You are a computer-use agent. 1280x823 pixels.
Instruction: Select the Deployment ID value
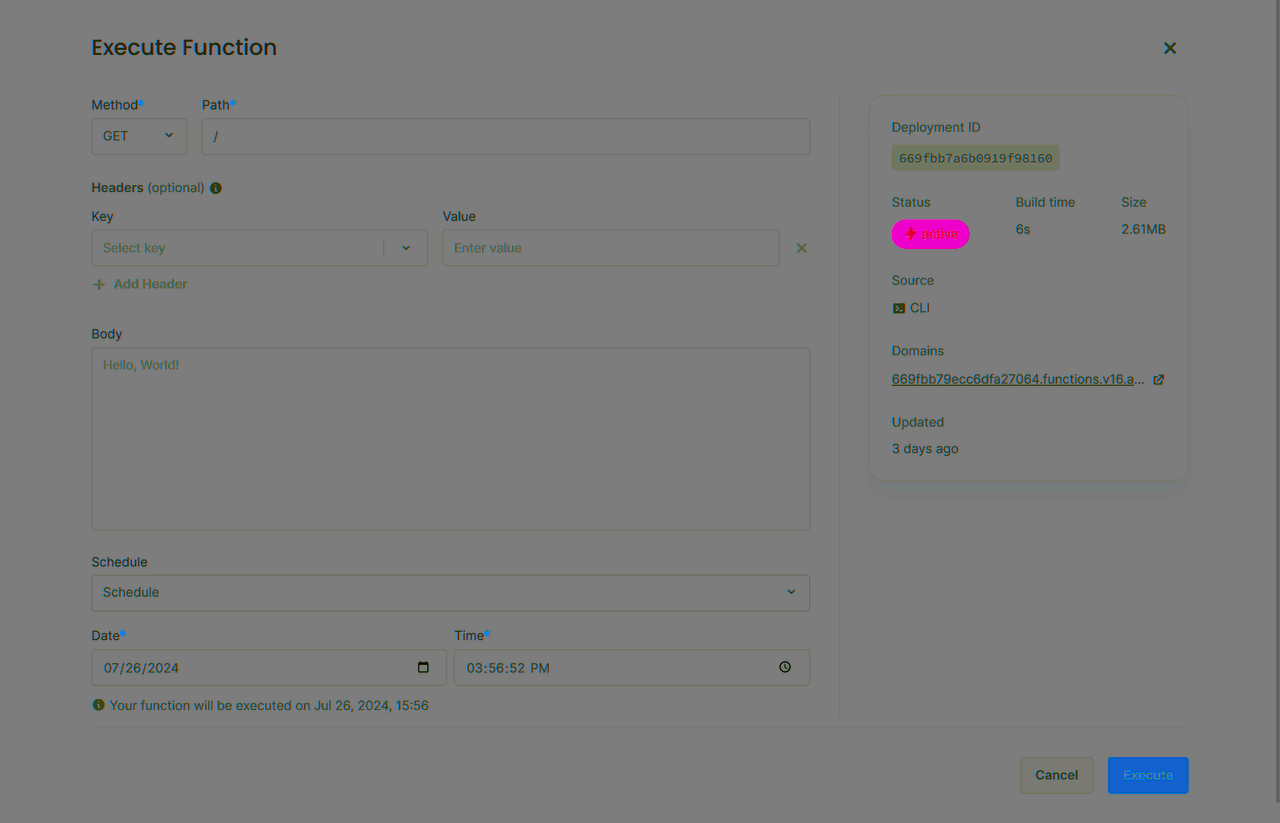[975, 157]
